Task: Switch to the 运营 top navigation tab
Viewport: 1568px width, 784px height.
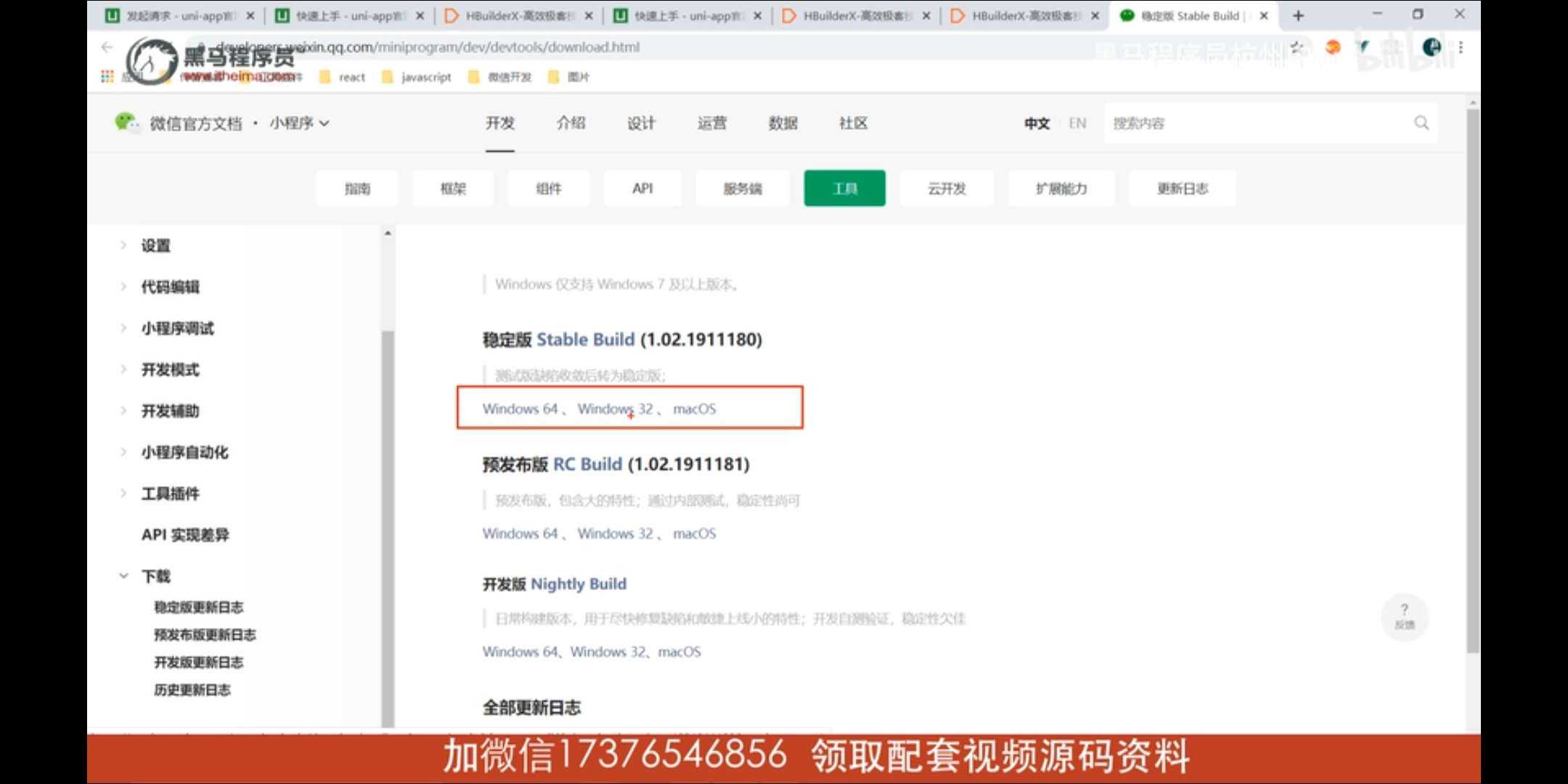Action: [712, 123]
